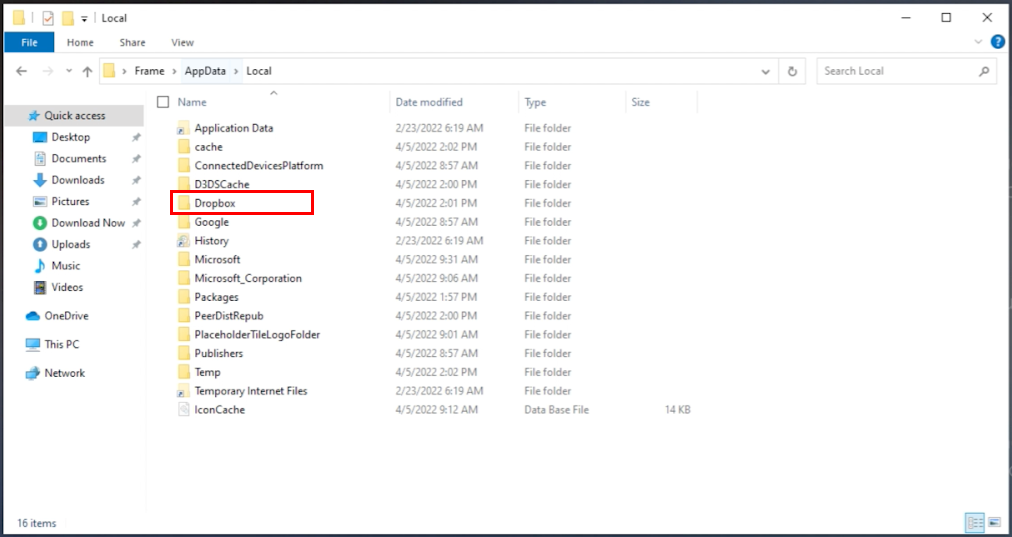Open the Recent locations dropdown arrow
The height and width of the screenshot is (537, 1012).
[x=69, y=71]
